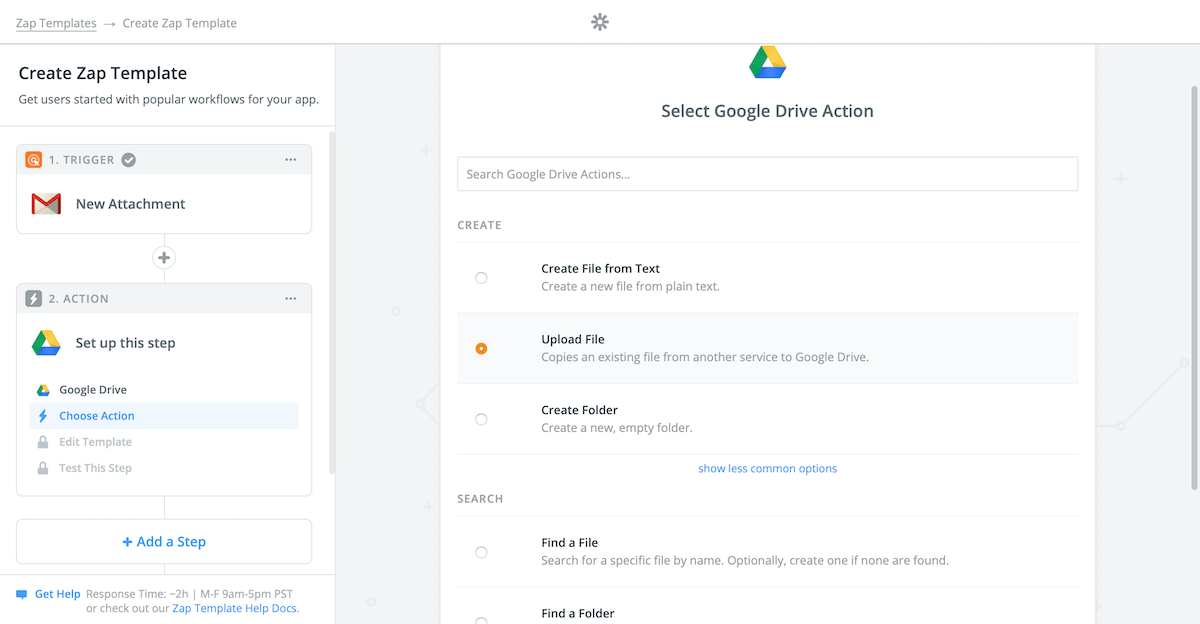Viewport: 1200px width, 624px height.
Task: Open the Trigger step options menu
Action: click(x=291, y=160)
